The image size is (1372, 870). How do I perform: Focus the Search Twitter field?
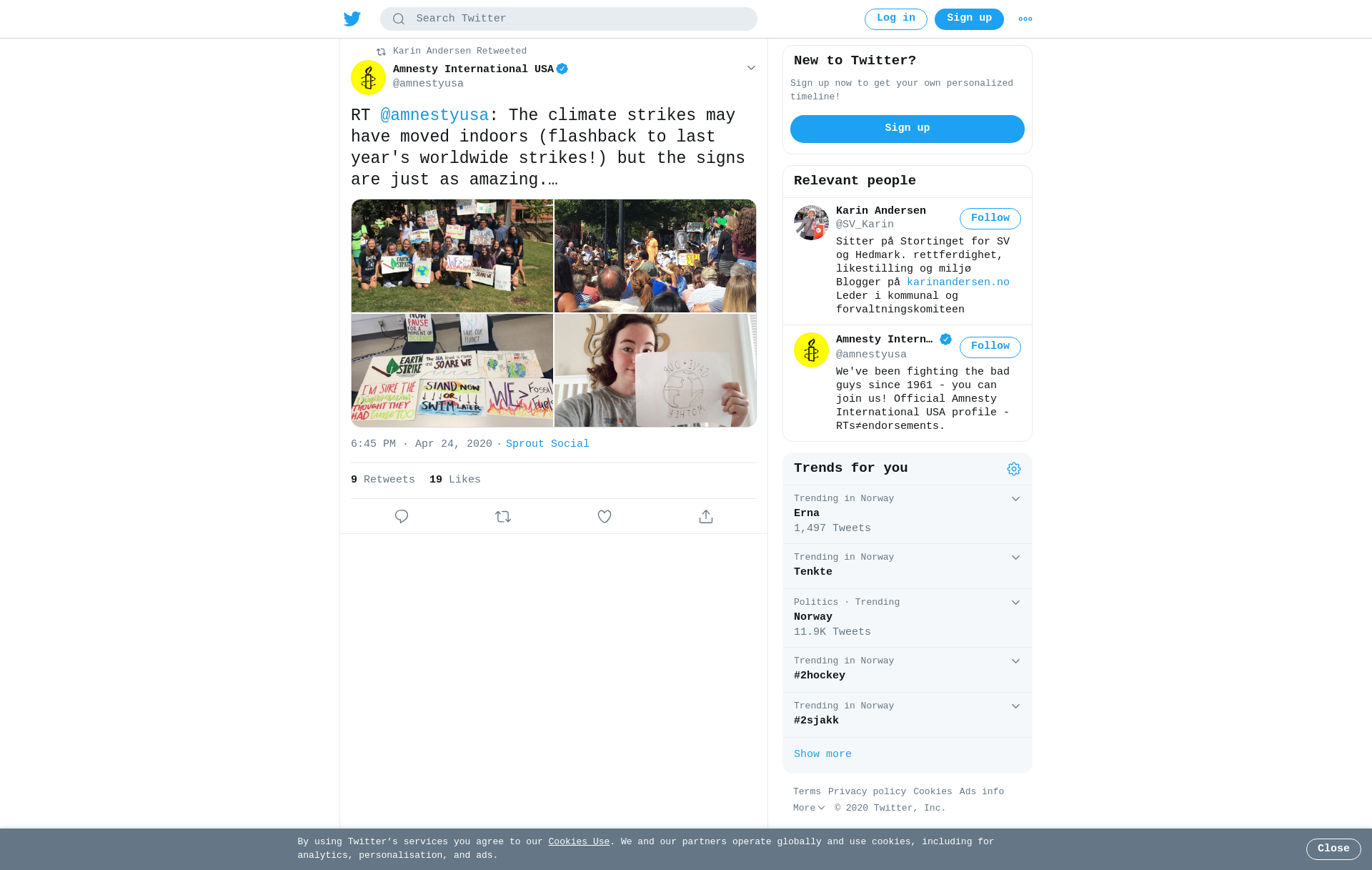pos(569,19)
